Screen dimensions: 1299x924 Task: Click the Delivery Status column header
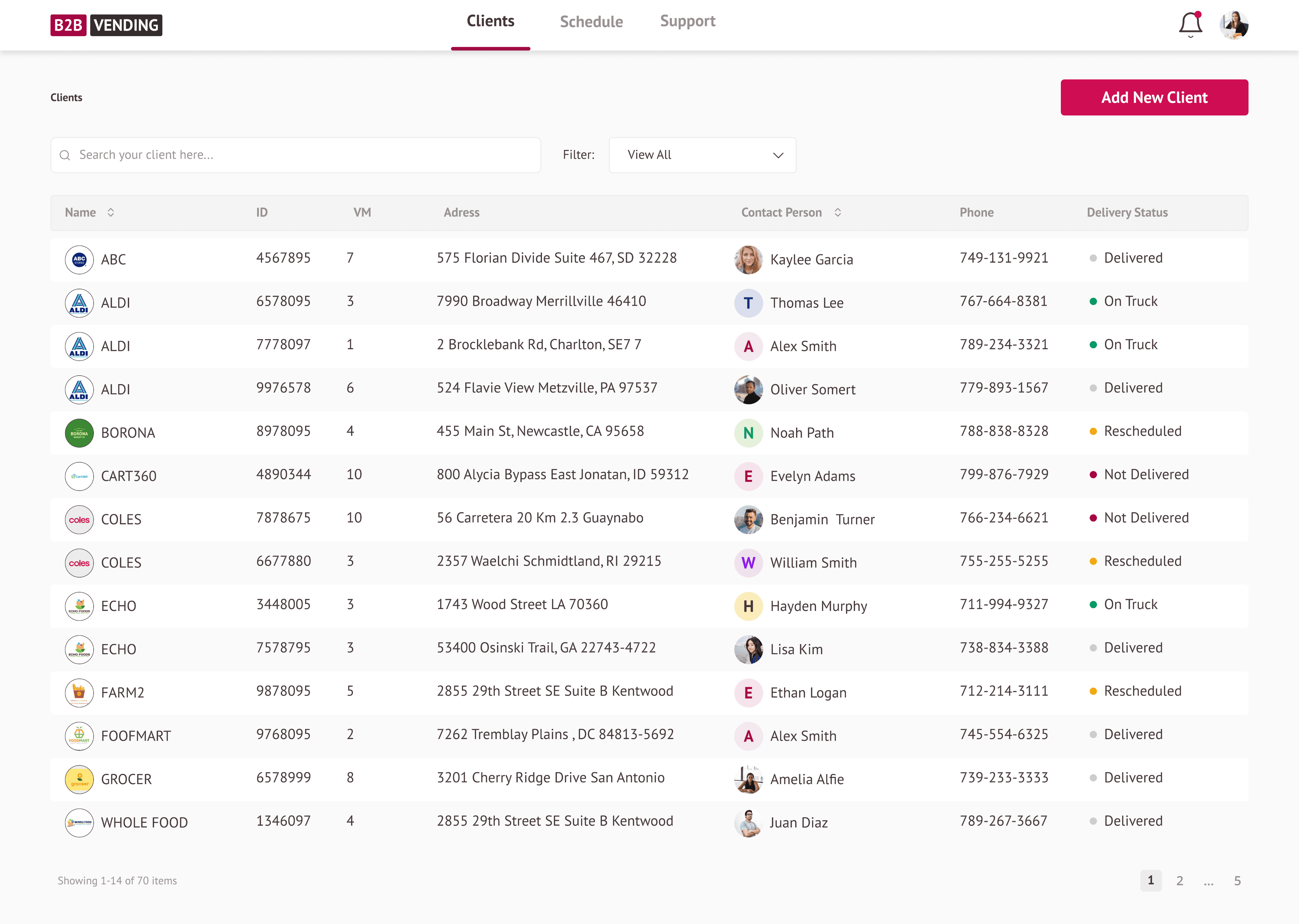(x=1127, y=212)
